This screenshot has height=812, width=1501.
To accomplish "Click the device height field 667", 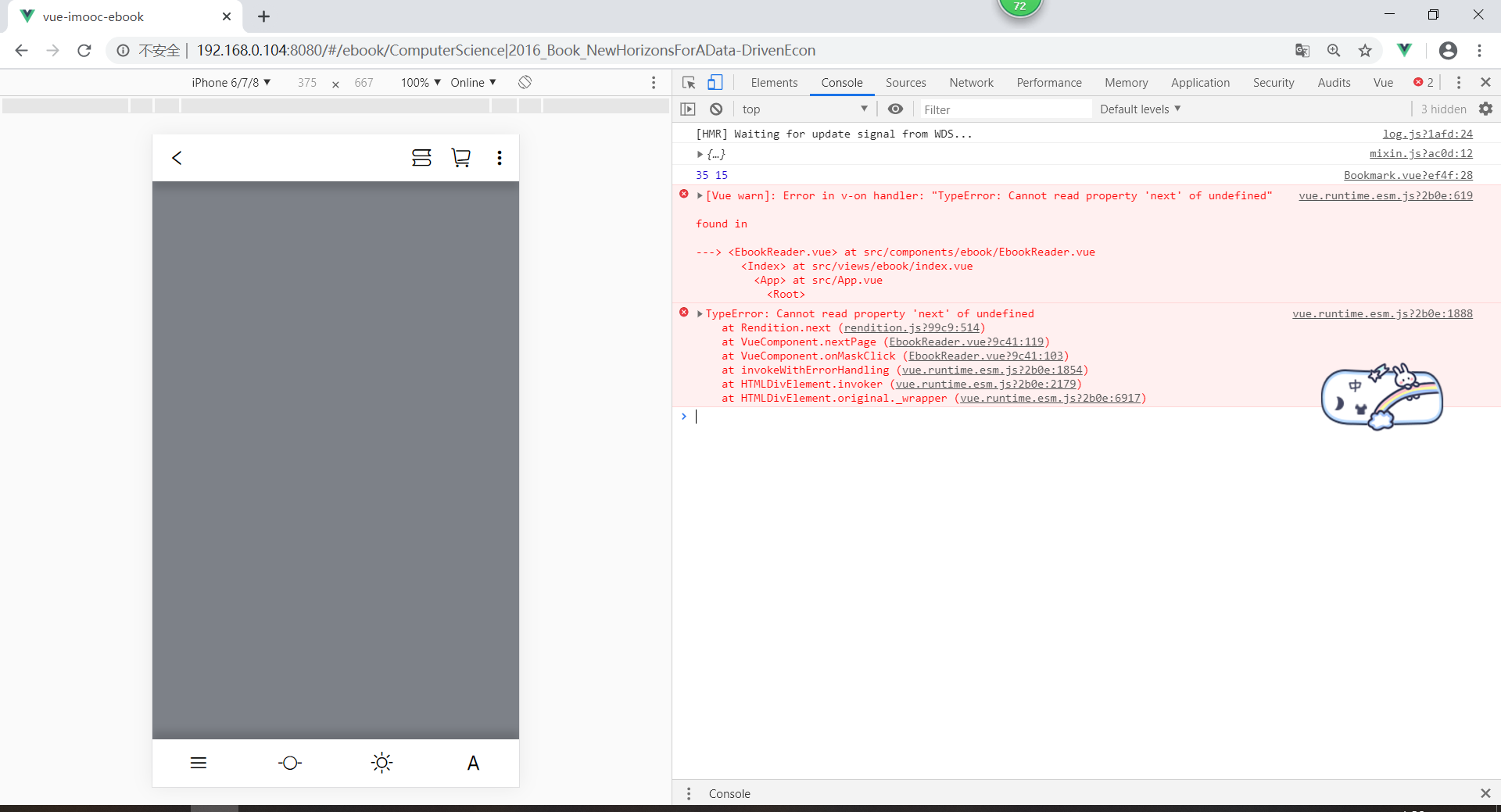I will [x=364, y=82].
